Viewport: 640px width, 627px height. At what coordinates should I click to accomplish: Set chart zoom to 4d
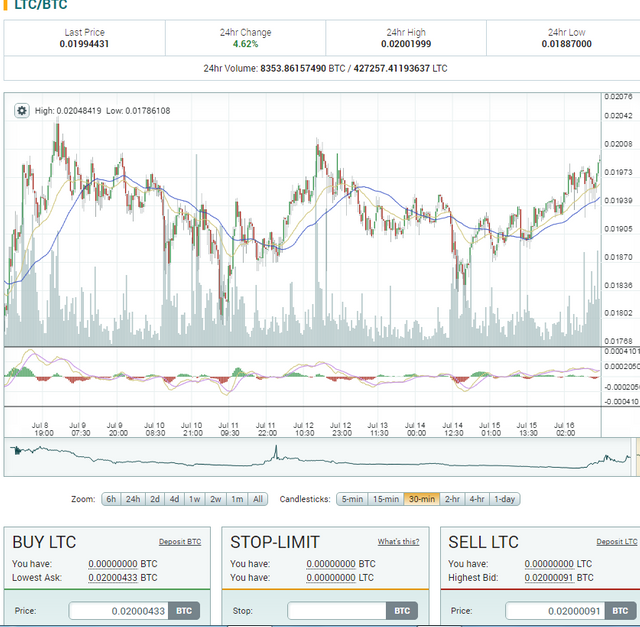pyautogui.click(x=174, y=499)
